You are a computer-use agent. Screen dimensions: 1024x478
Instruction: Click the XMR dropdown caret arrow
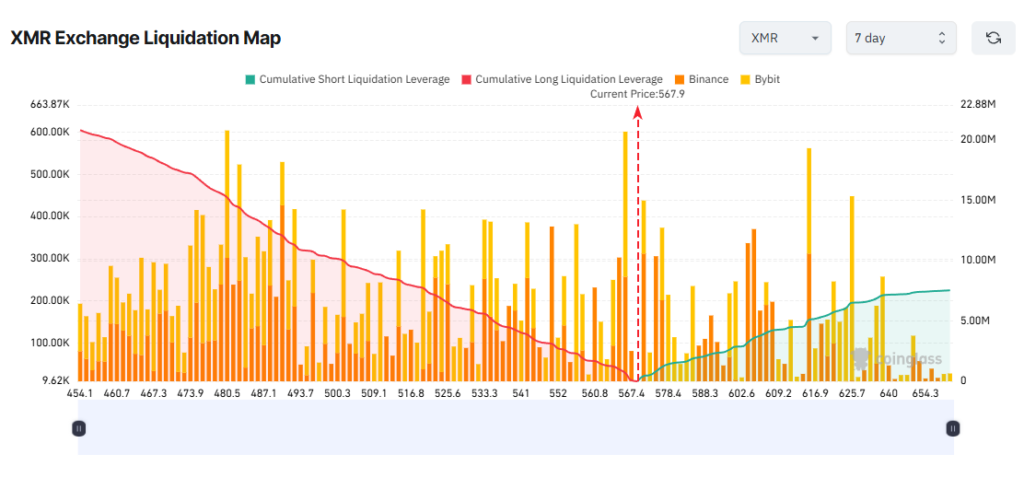click(815, 39)
